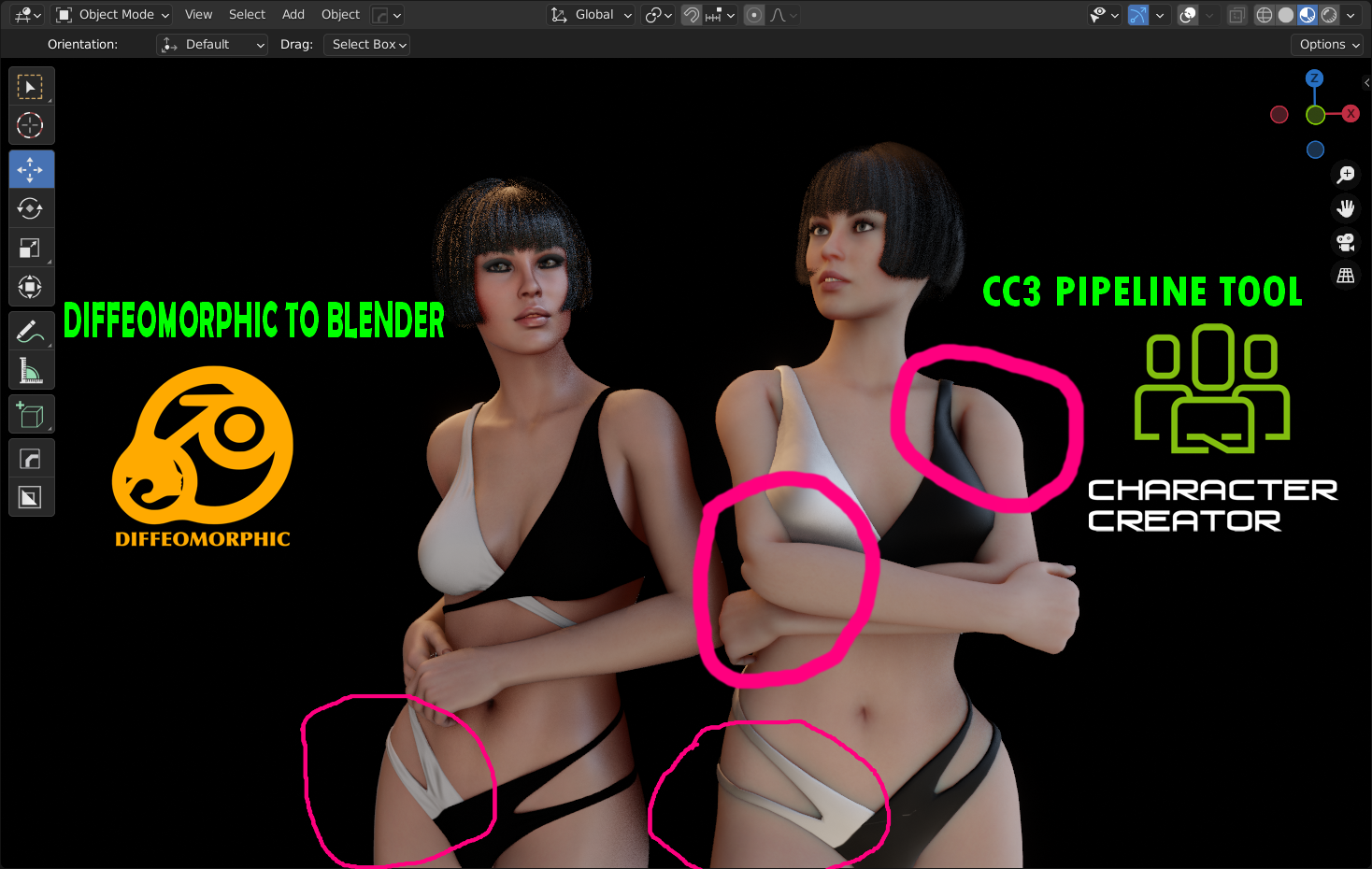Toggle viewport gizmos display button

[x=1138, y=15]
